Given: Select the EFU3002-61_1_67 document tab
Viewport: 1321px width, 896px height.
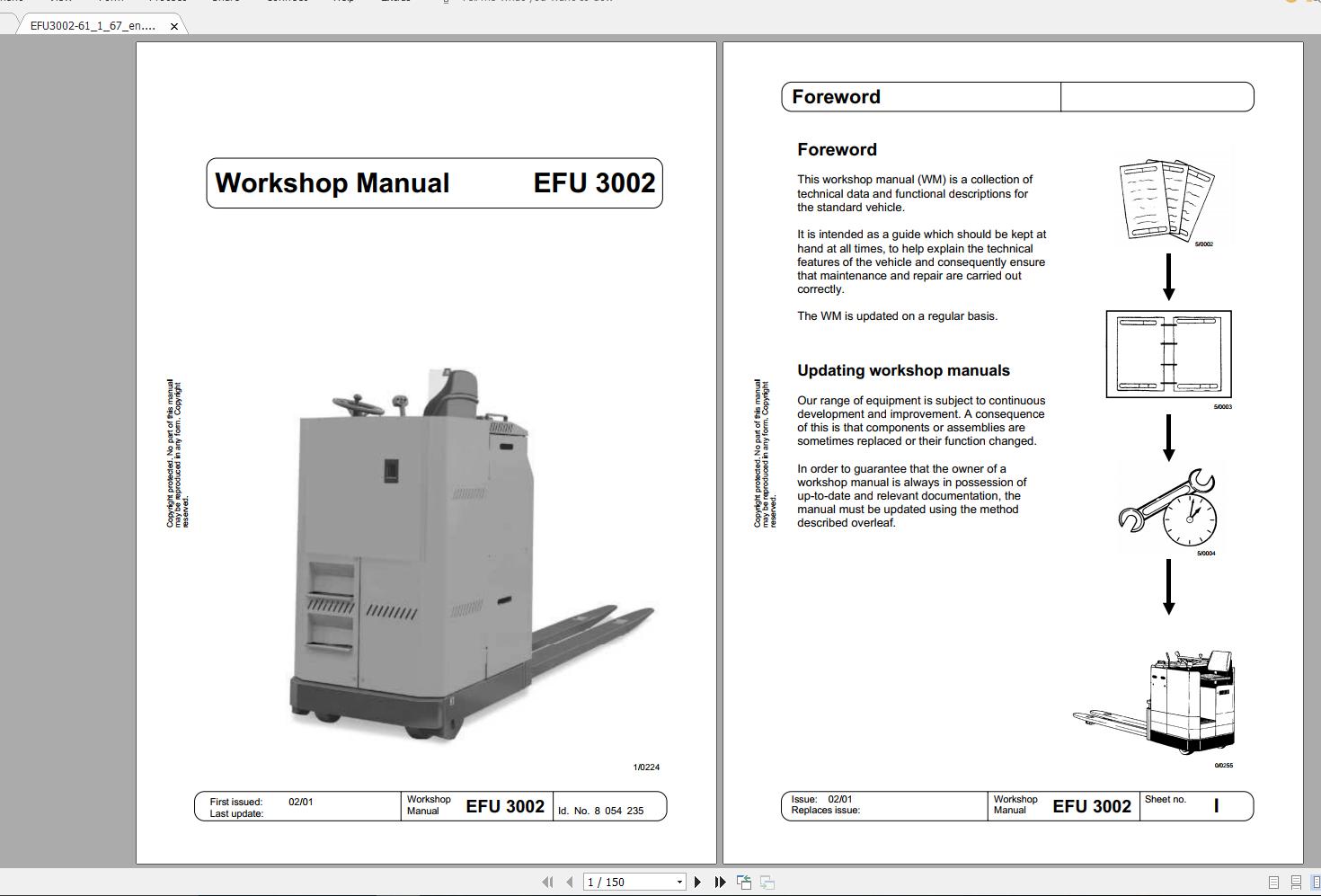Looking at the screenshot, I should pos(90,25).
